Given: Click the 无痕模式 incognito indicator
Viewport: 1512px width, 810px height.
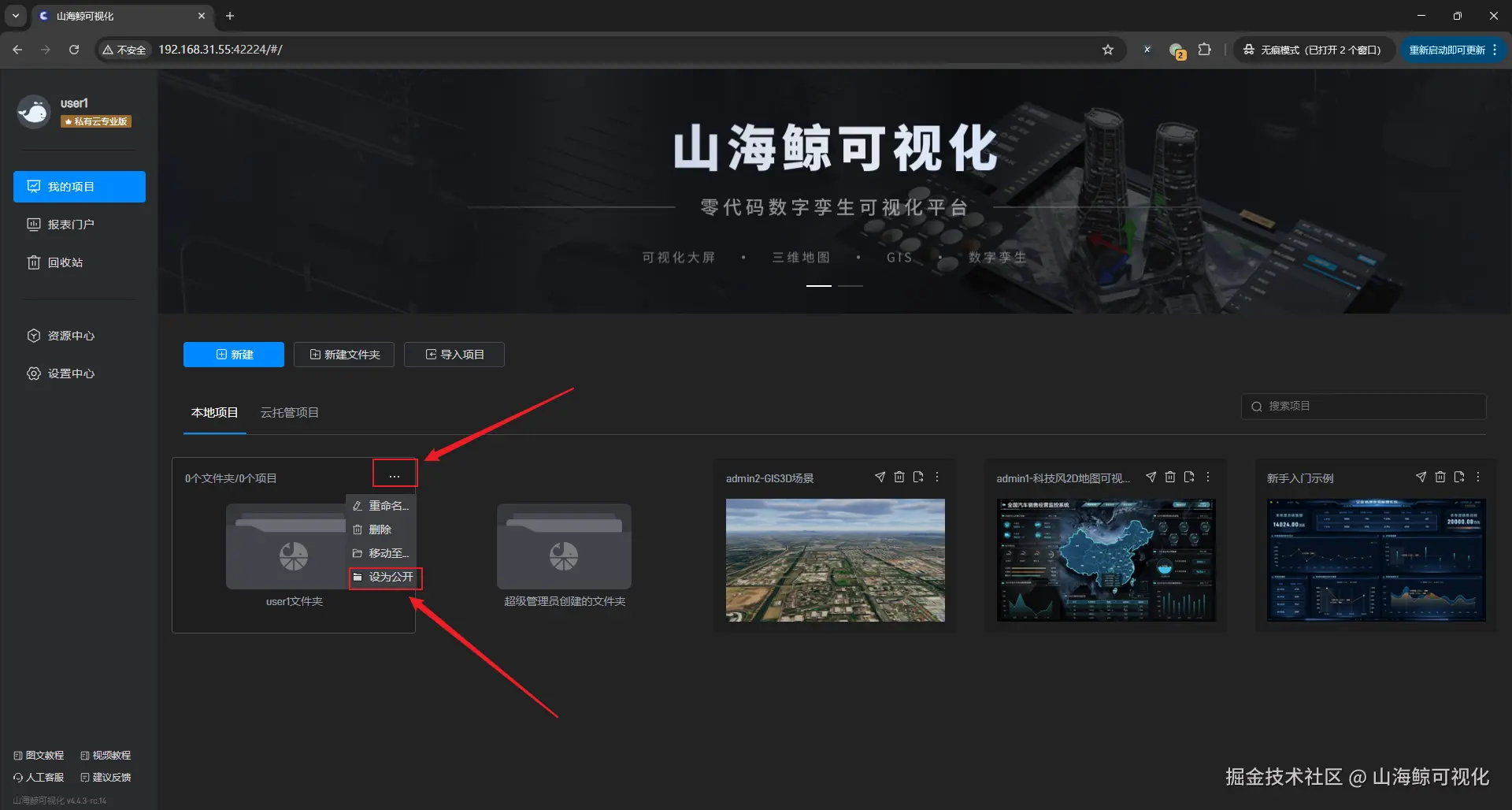Looking at the screenshot, I should tap(1313, 50).
